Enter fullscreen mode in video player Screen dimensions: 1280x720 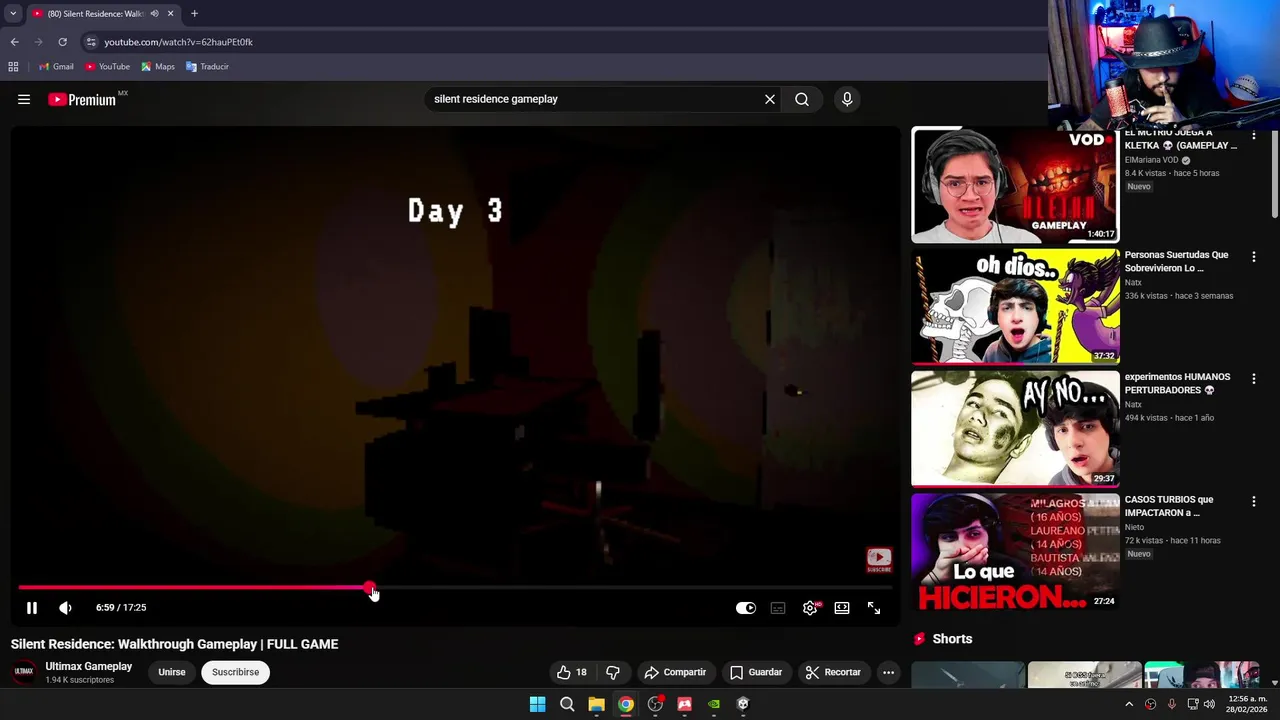point(874,608)
